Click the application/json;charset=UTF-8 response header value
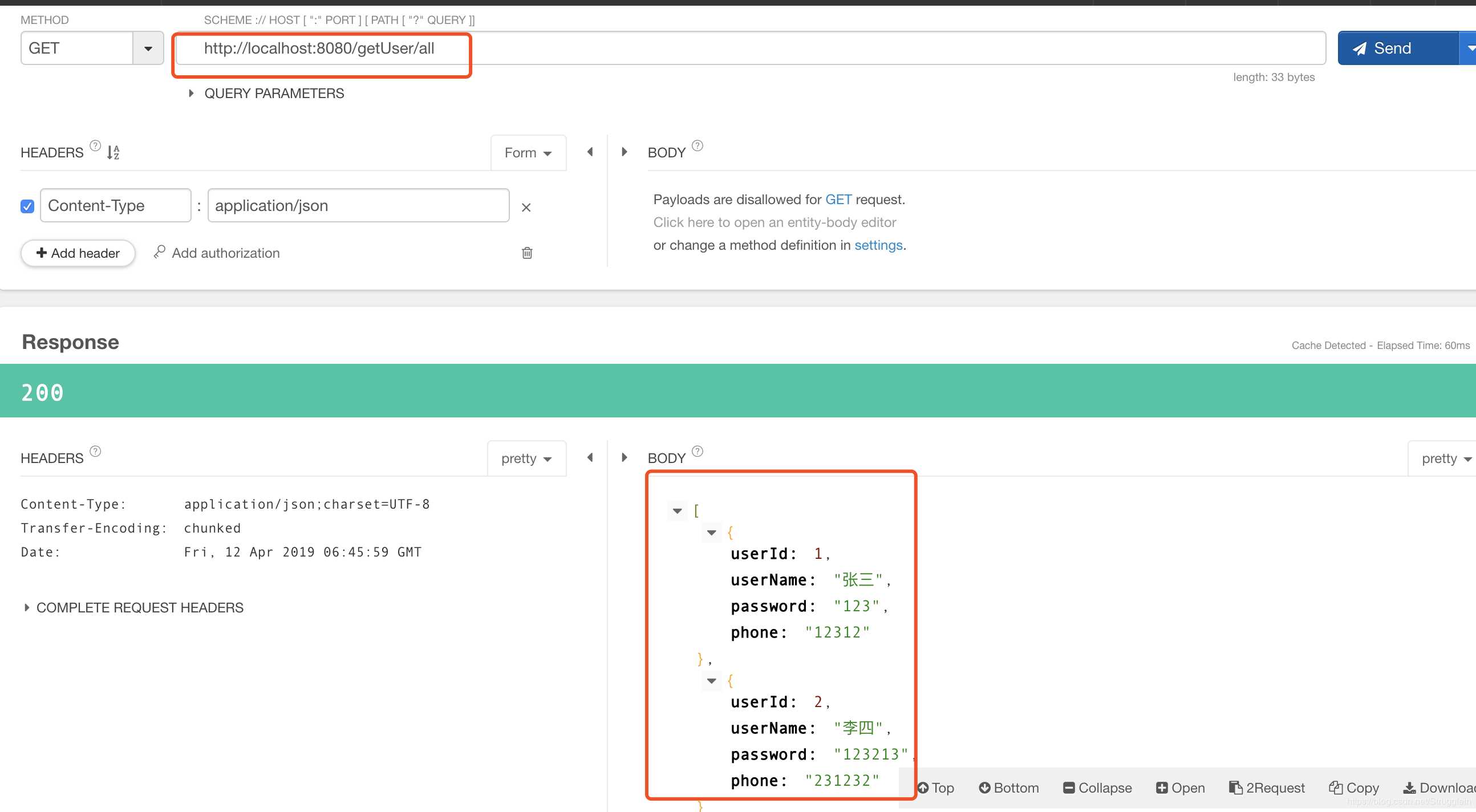 point(306,504)
